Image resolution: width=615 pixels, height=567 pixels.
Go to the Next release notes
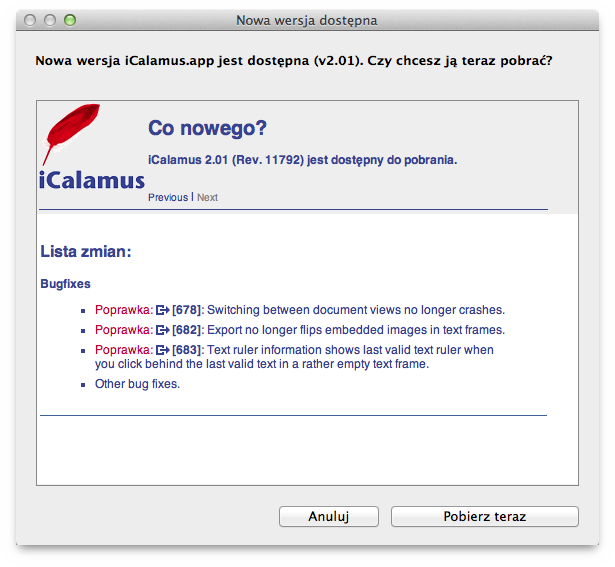click(x=207, y=198)
